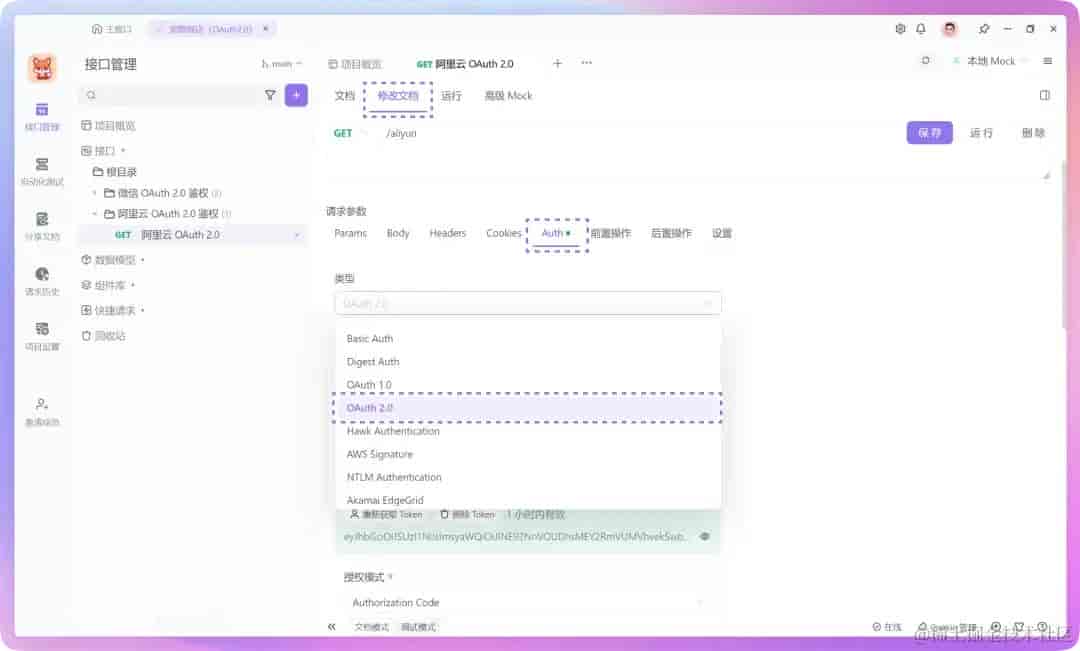Click the hamburger menu beside 本地 Mock
The width and height of the screenshot is (1080, 651).
(1048, 61)
